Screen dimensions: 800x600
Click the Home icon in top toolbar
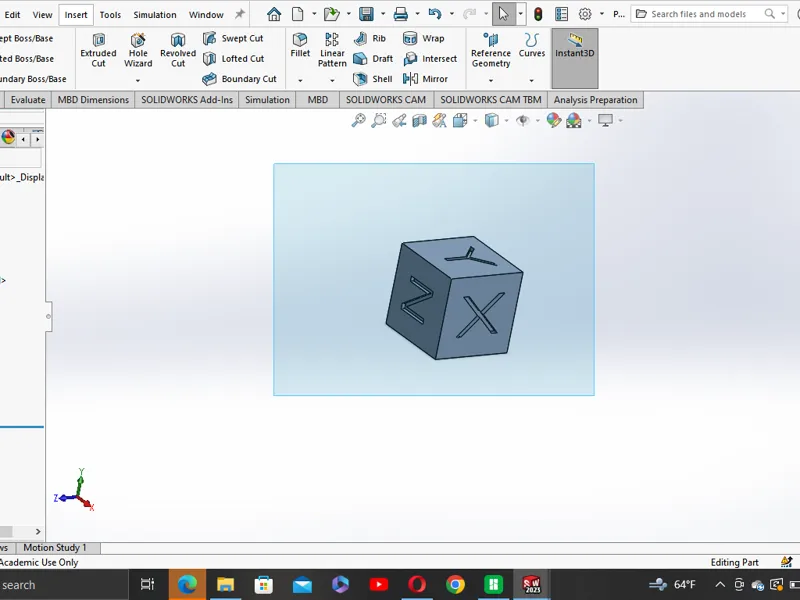[274, 14]
